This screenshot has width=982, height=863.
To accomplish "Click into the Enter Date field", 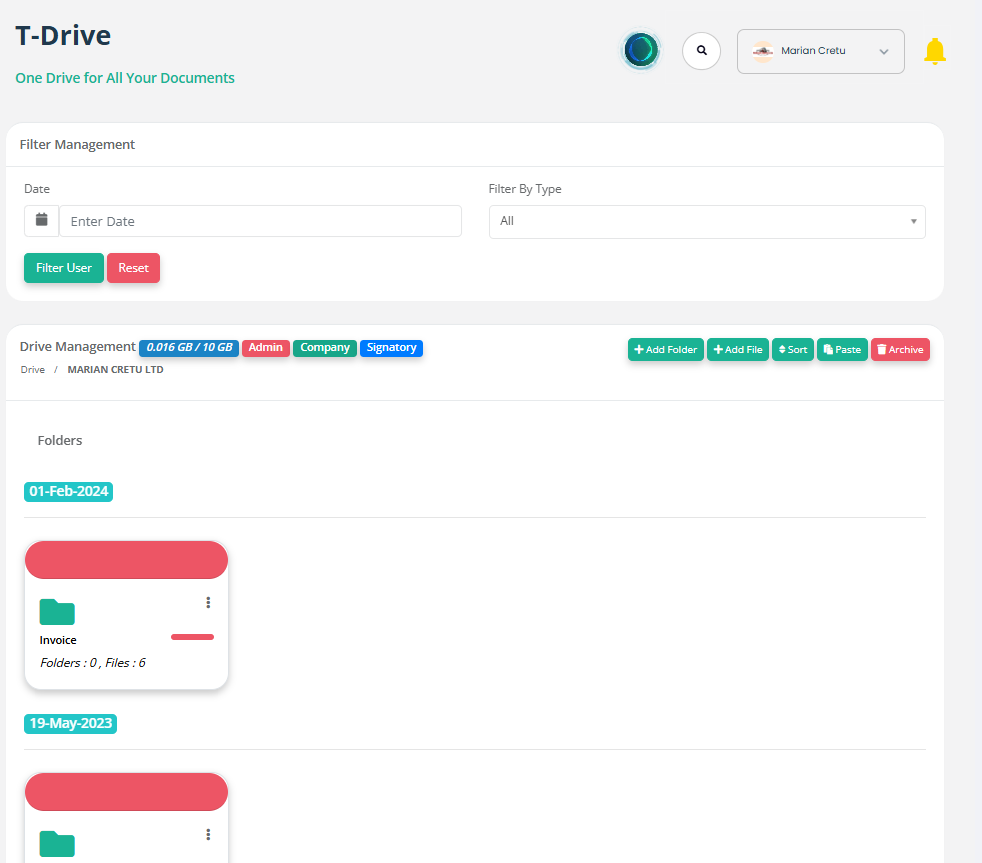I will [260, 221].
